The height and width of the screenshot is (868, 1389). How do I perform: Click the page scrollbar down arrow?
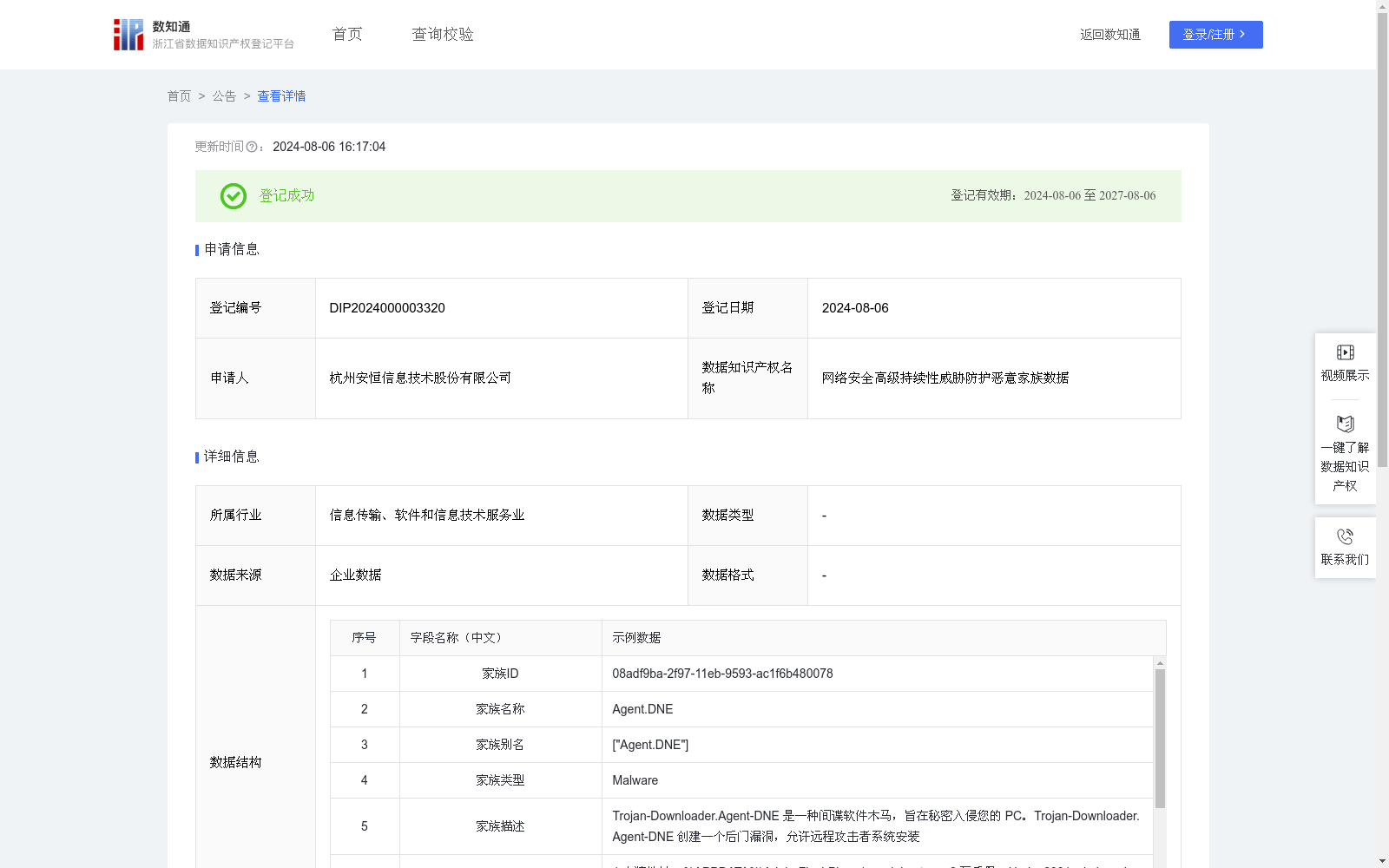coord(1382,861)
